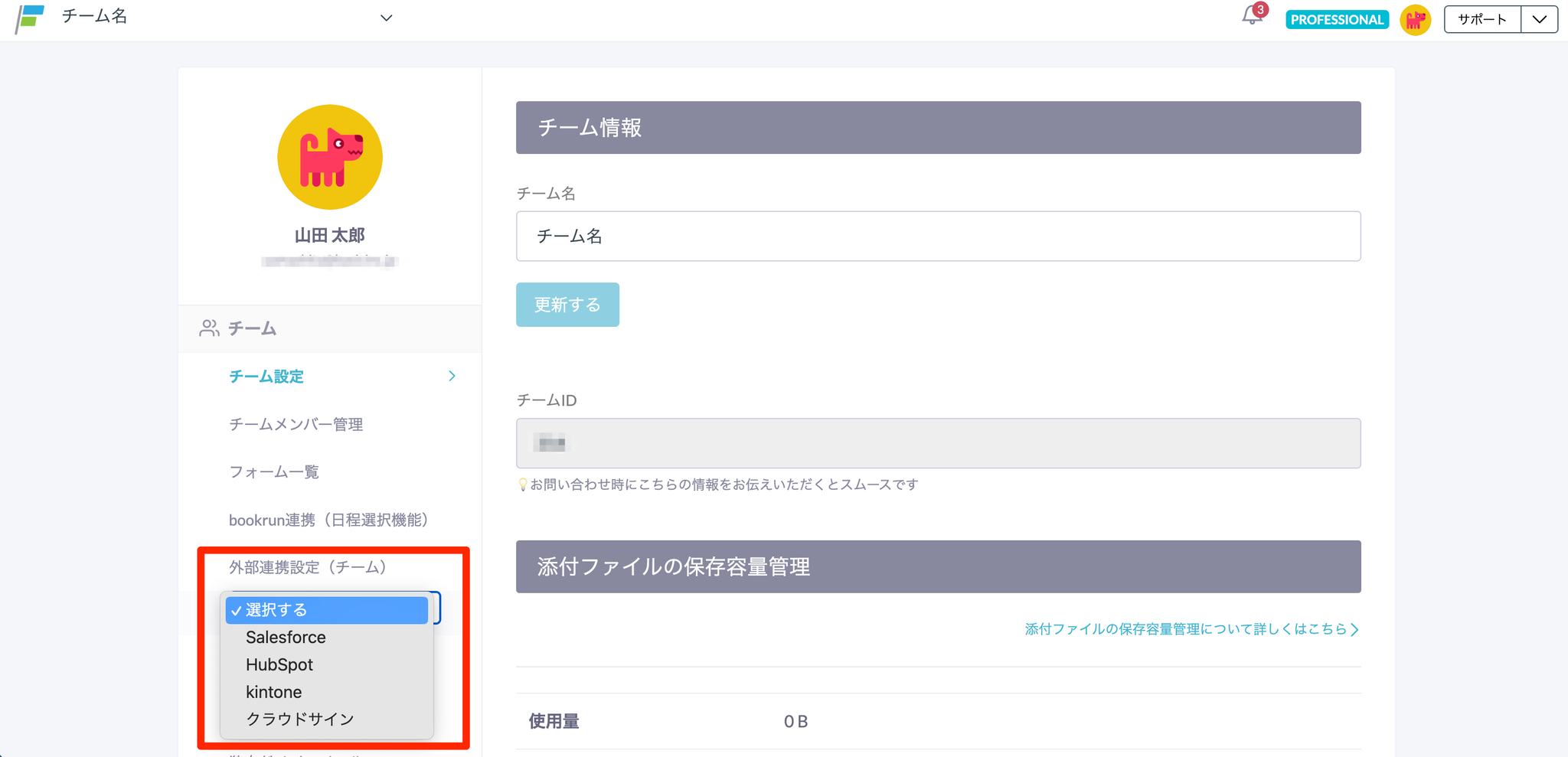The width and height of the screenshot is (1568, 757).
Task: Click the team people icon in sidebar
Action: pos(209,328)
